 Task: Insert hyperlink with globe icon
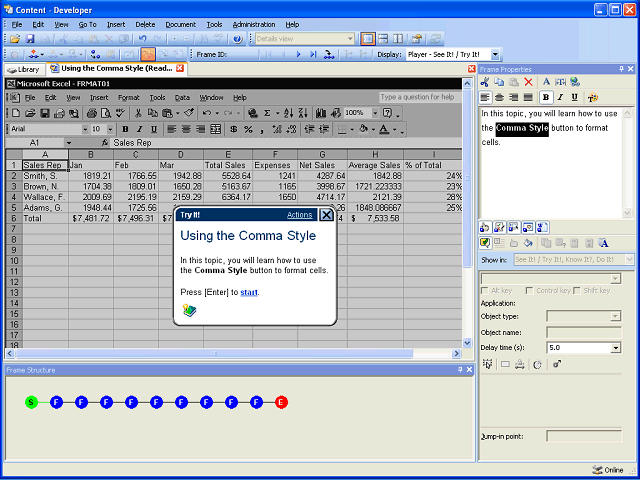click(x=575, y=82)
